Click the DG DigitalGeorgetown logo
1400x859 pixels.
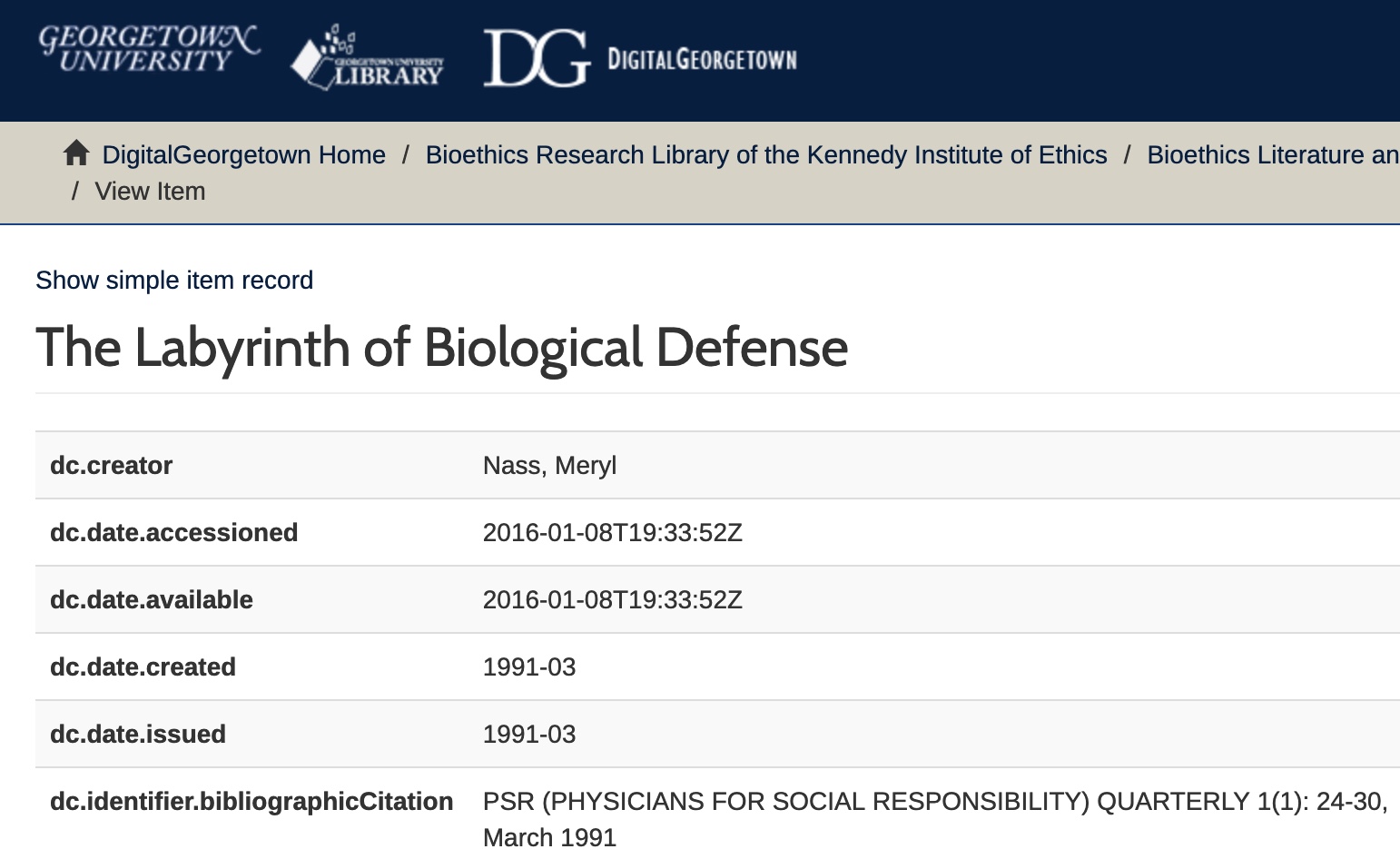[537, 59]
